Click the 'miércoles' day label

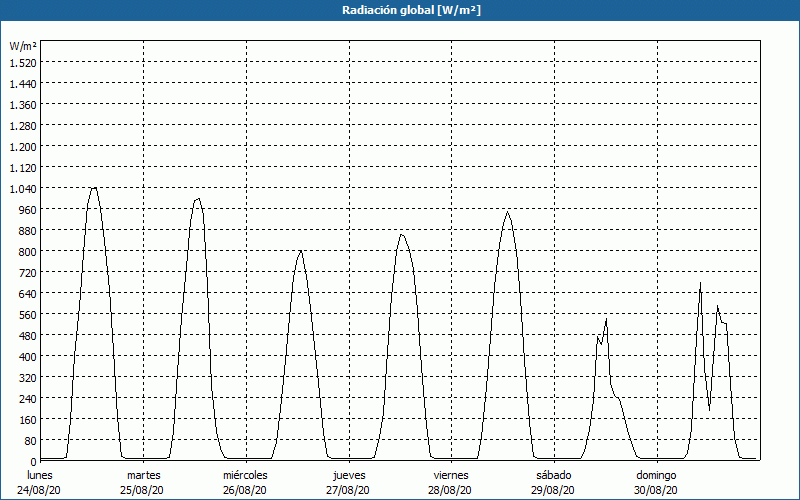coord(245,475)
